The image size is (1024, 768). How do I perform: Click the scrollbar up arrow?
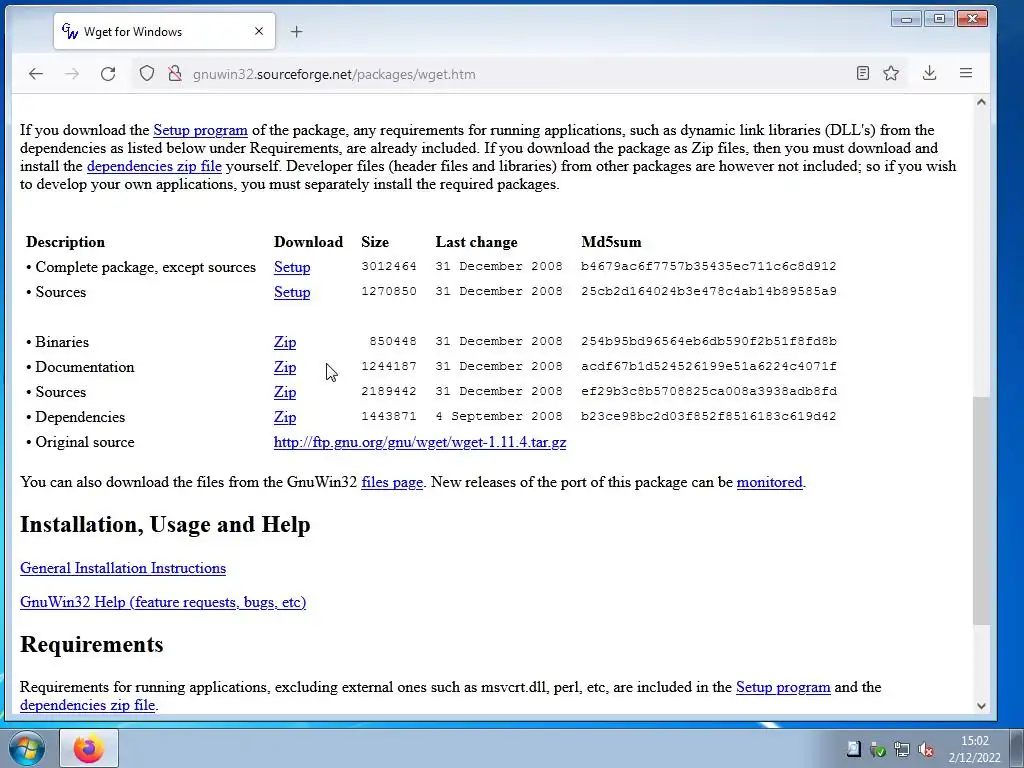pyautogui.click(x=981, y=102)
